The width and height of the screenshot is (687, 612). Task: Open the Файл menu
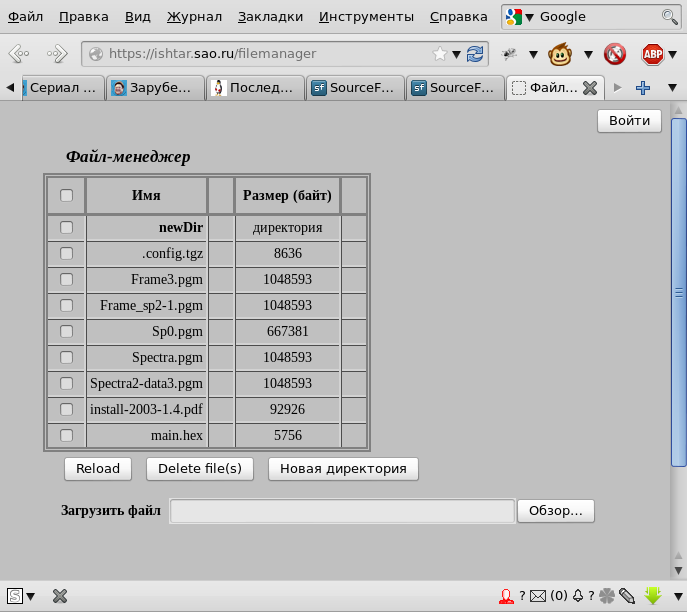coord(25,17)
